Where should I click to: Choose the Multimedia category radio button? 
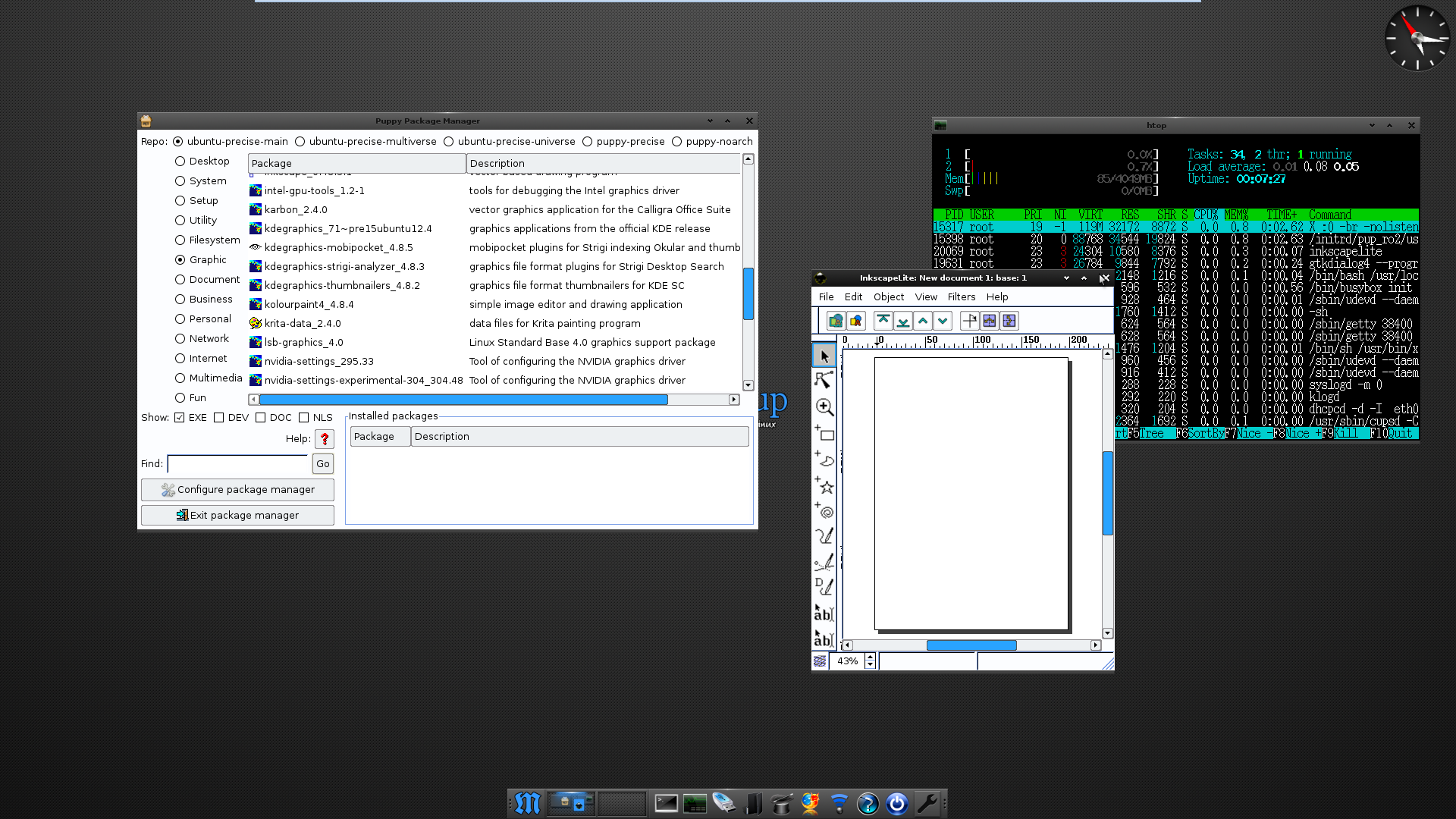point(180,378)
